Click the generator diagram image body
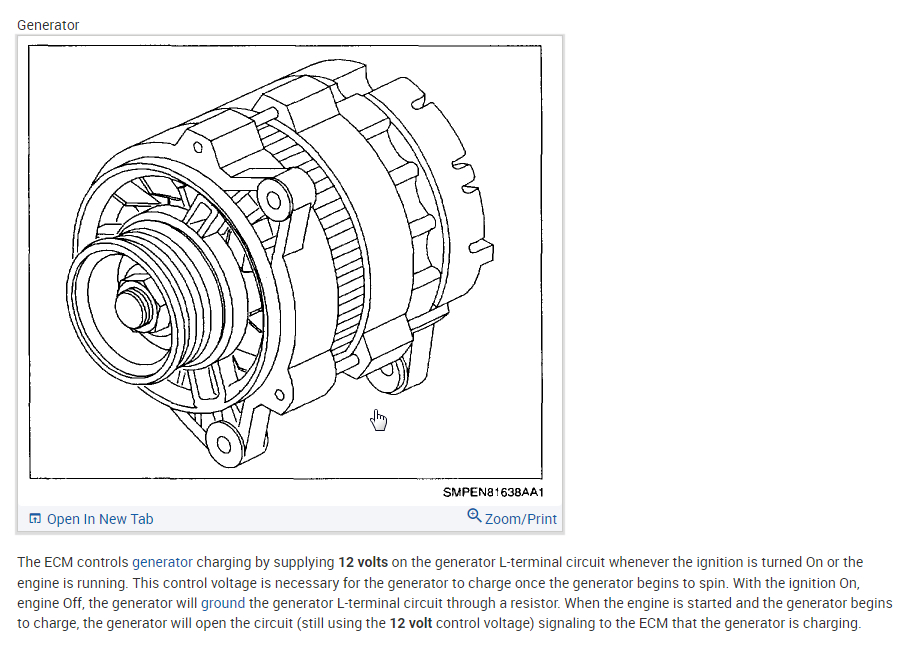Viewport: 912px width, 650px height. point(285,262)
